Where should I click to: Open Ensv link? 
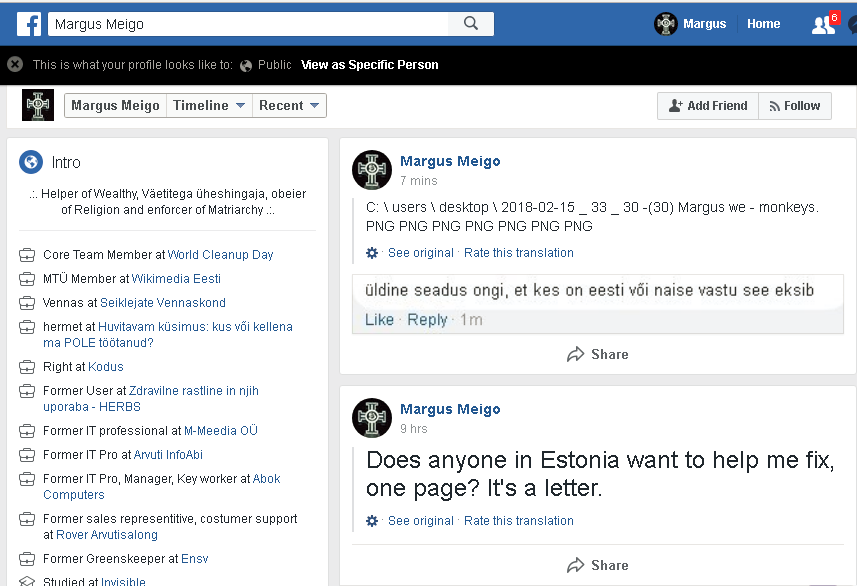pyautogui.click(x=195, y=559)
